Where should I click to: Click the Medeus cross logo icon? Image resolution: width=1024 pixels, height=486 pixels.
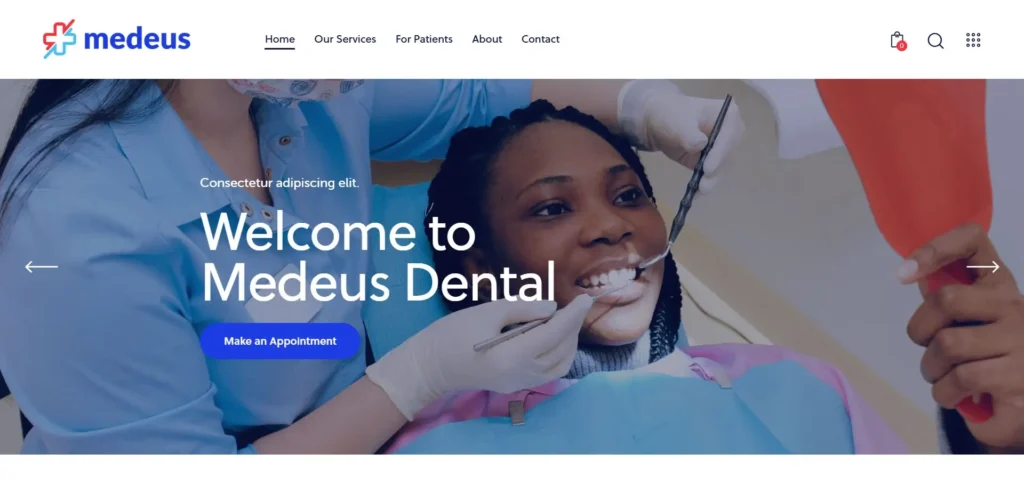click(59, 39)
